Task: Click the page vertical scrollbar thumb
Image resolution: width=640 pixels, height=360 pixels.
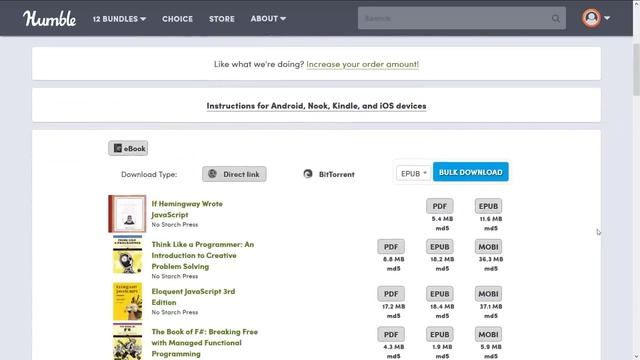Action: click(x=636, y=70)
